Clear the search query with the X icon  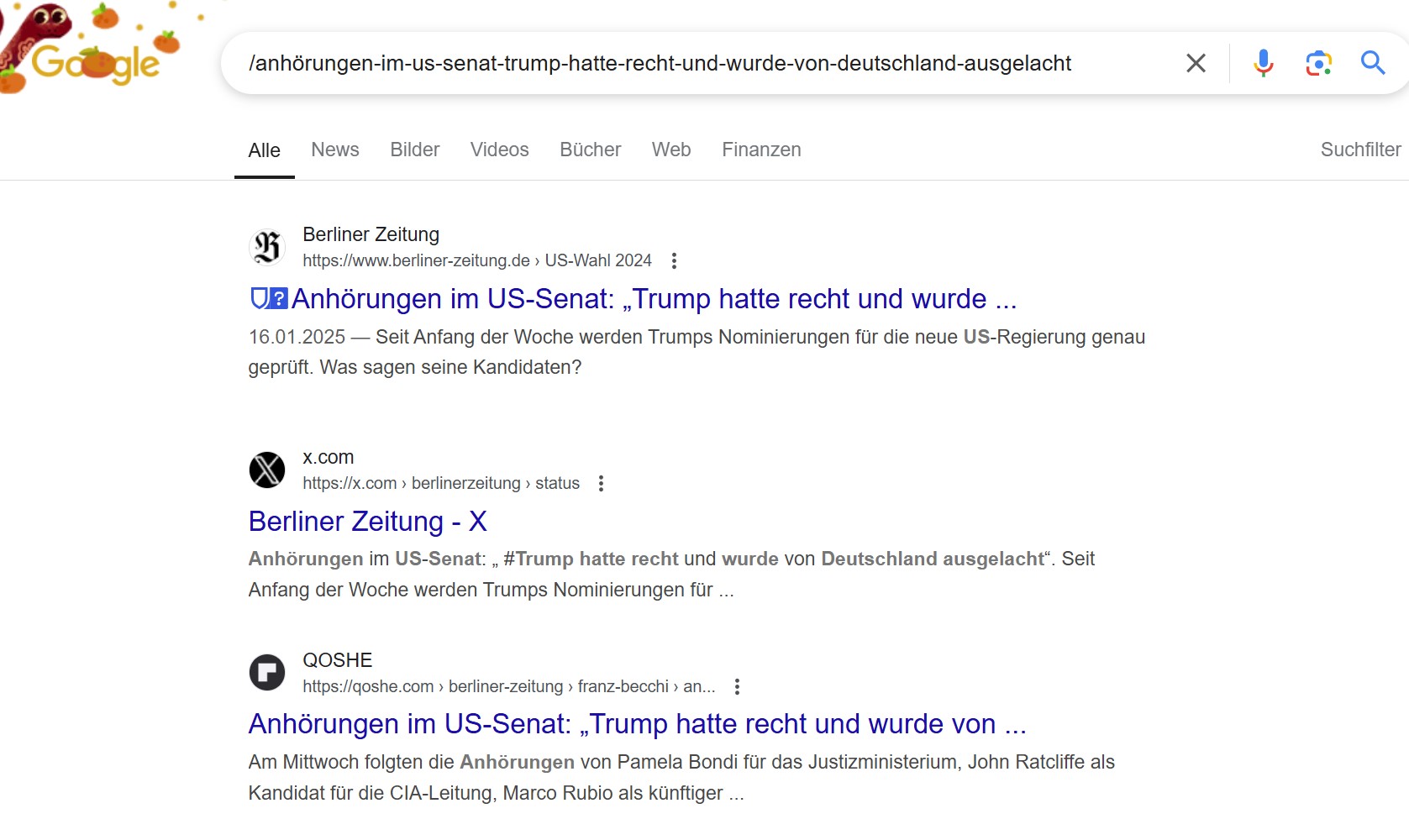tap(1196, 63)
